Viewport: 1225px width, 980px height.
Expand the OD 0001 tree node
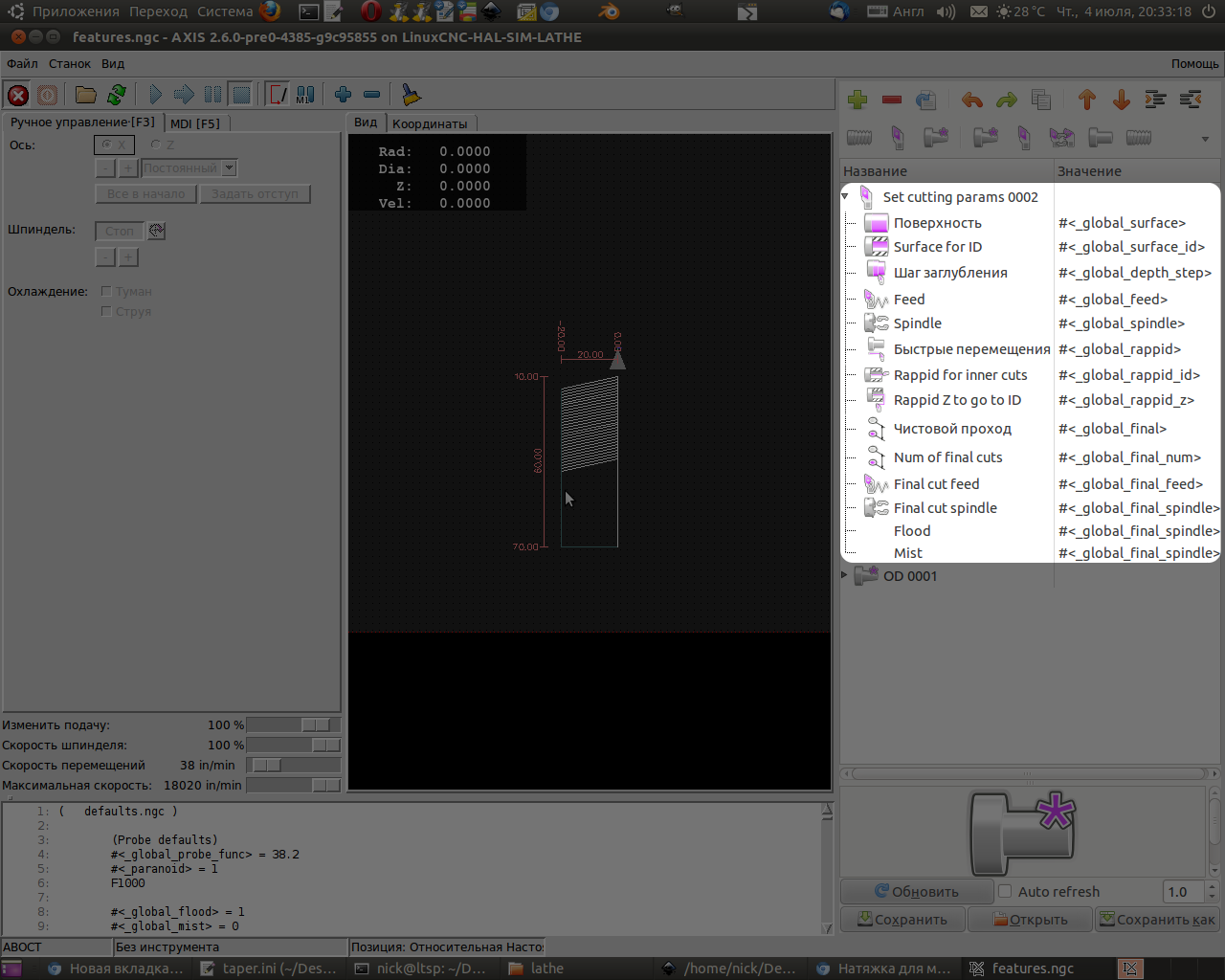point(845,575)
